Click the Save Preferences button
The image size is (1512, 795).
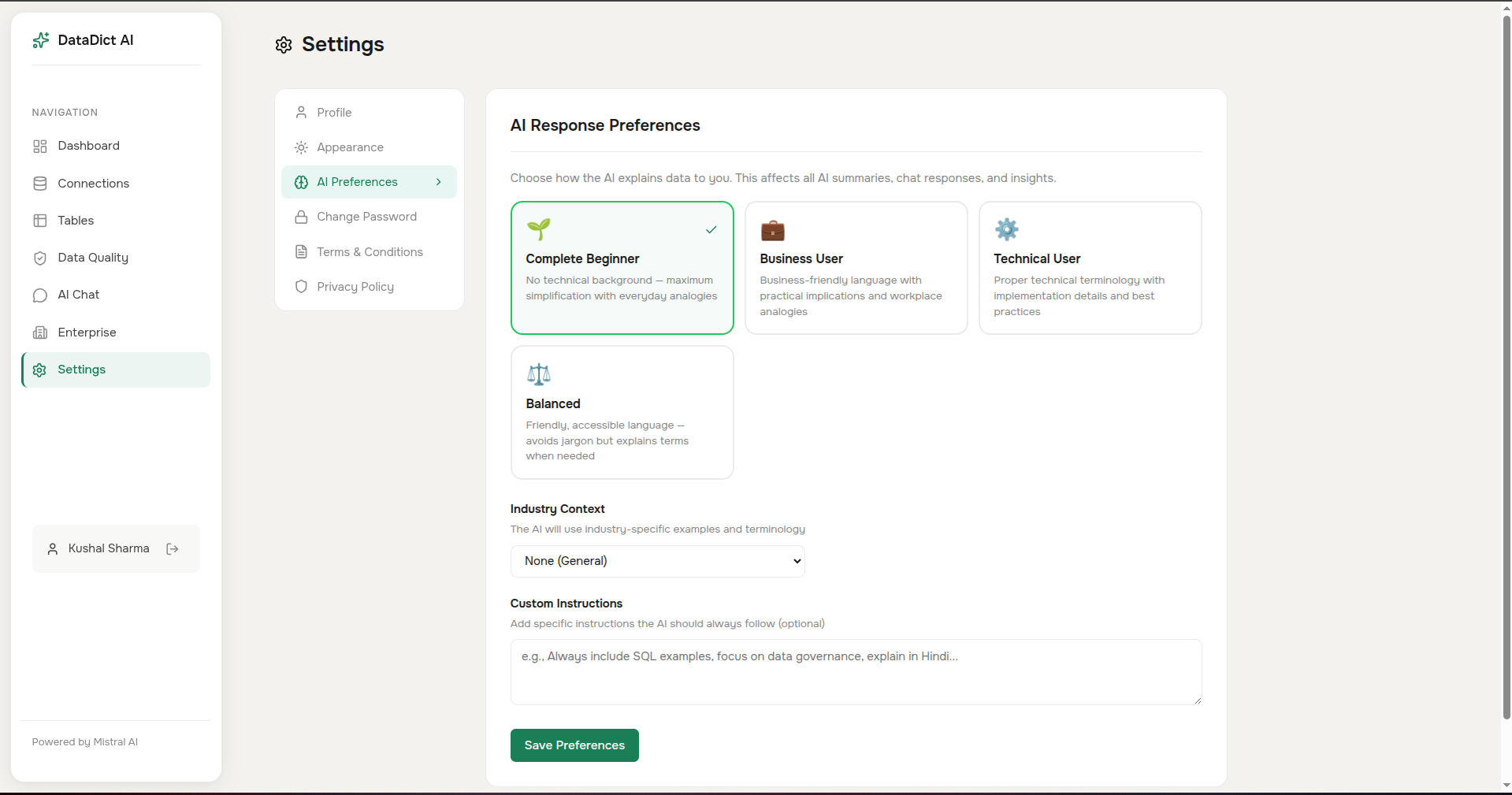click(574, 745)
